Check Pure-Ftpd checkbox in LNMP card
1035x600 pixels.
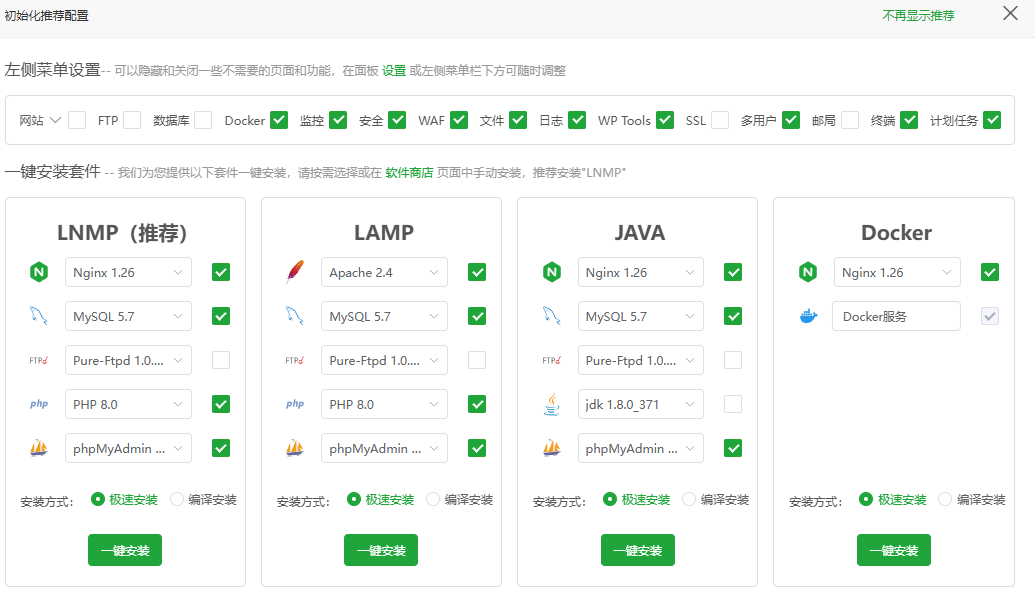coord(220,360)
